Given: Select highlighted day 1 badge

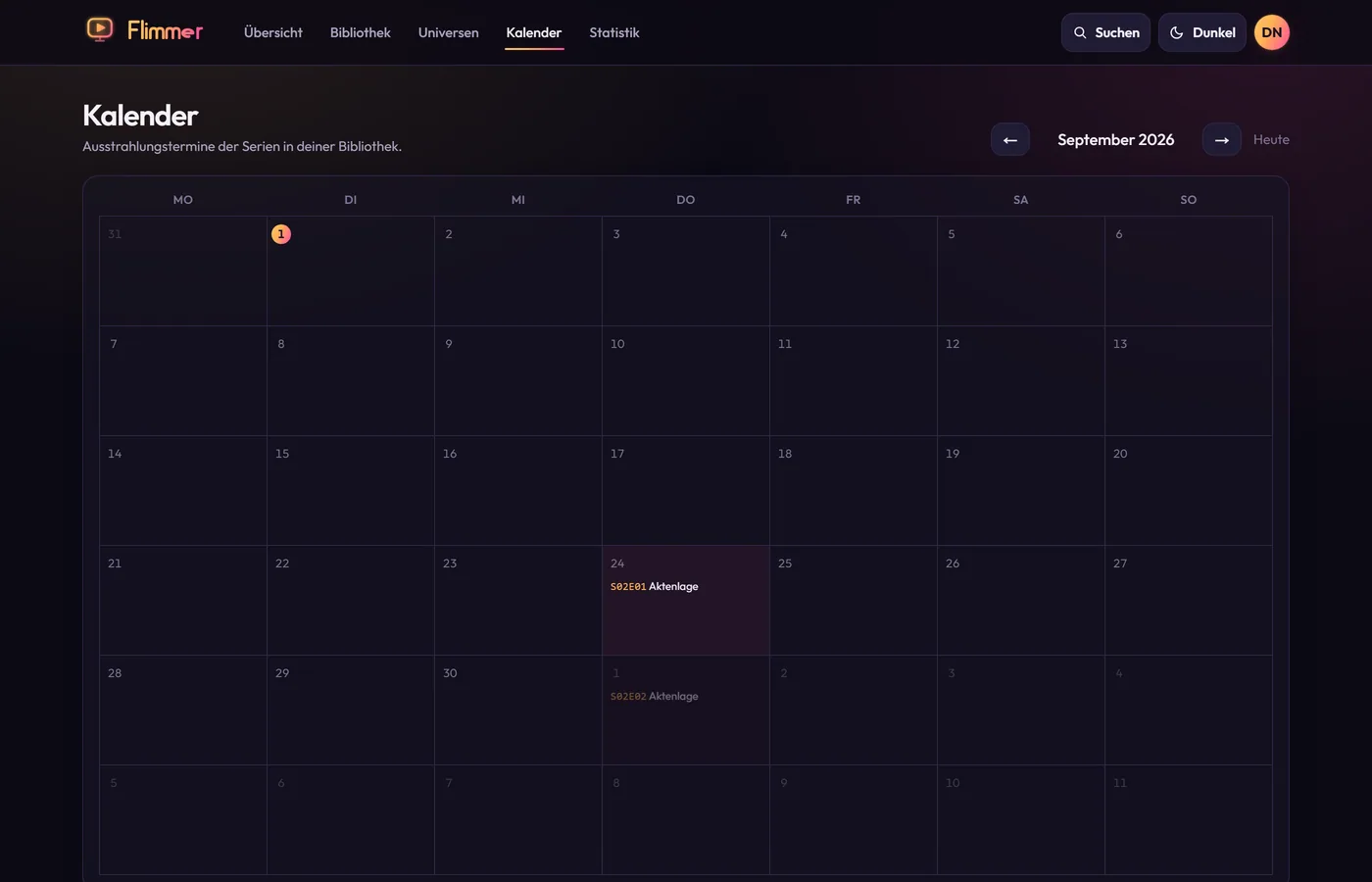Looking at the screenshot, I should 281,234.
